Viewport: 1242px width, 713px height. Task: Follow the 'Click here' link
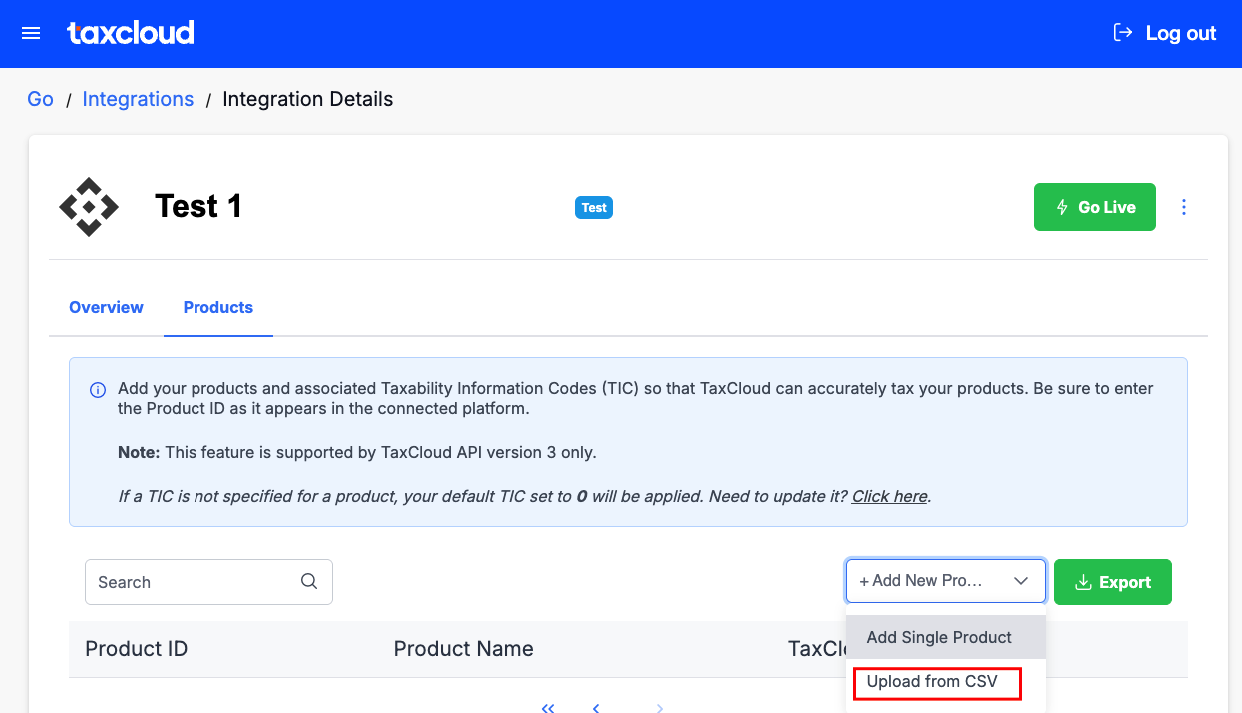pos(889,496)
